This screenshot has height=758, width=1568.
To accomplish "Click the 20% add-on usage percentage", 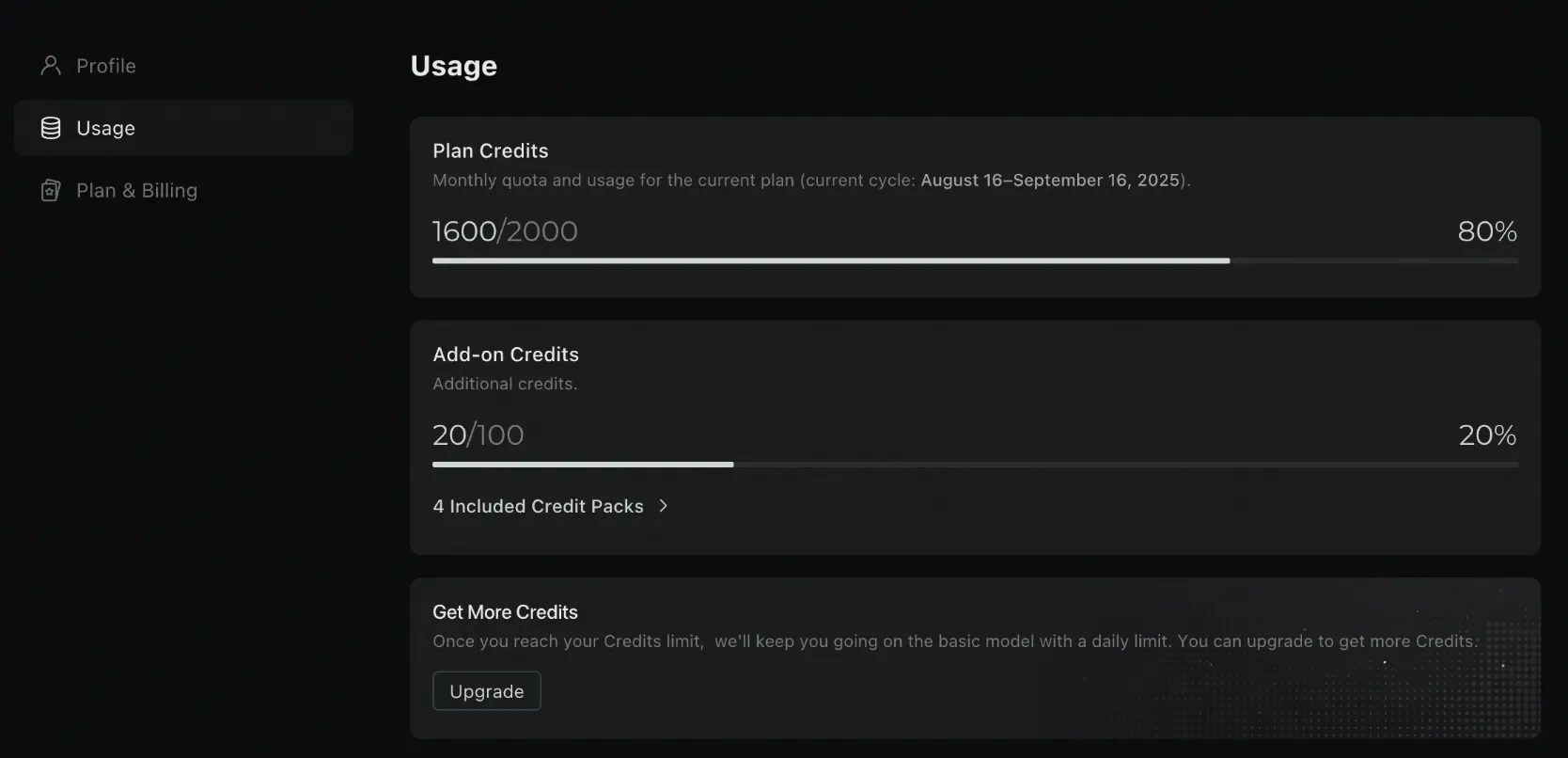I will click(1487, 435).
